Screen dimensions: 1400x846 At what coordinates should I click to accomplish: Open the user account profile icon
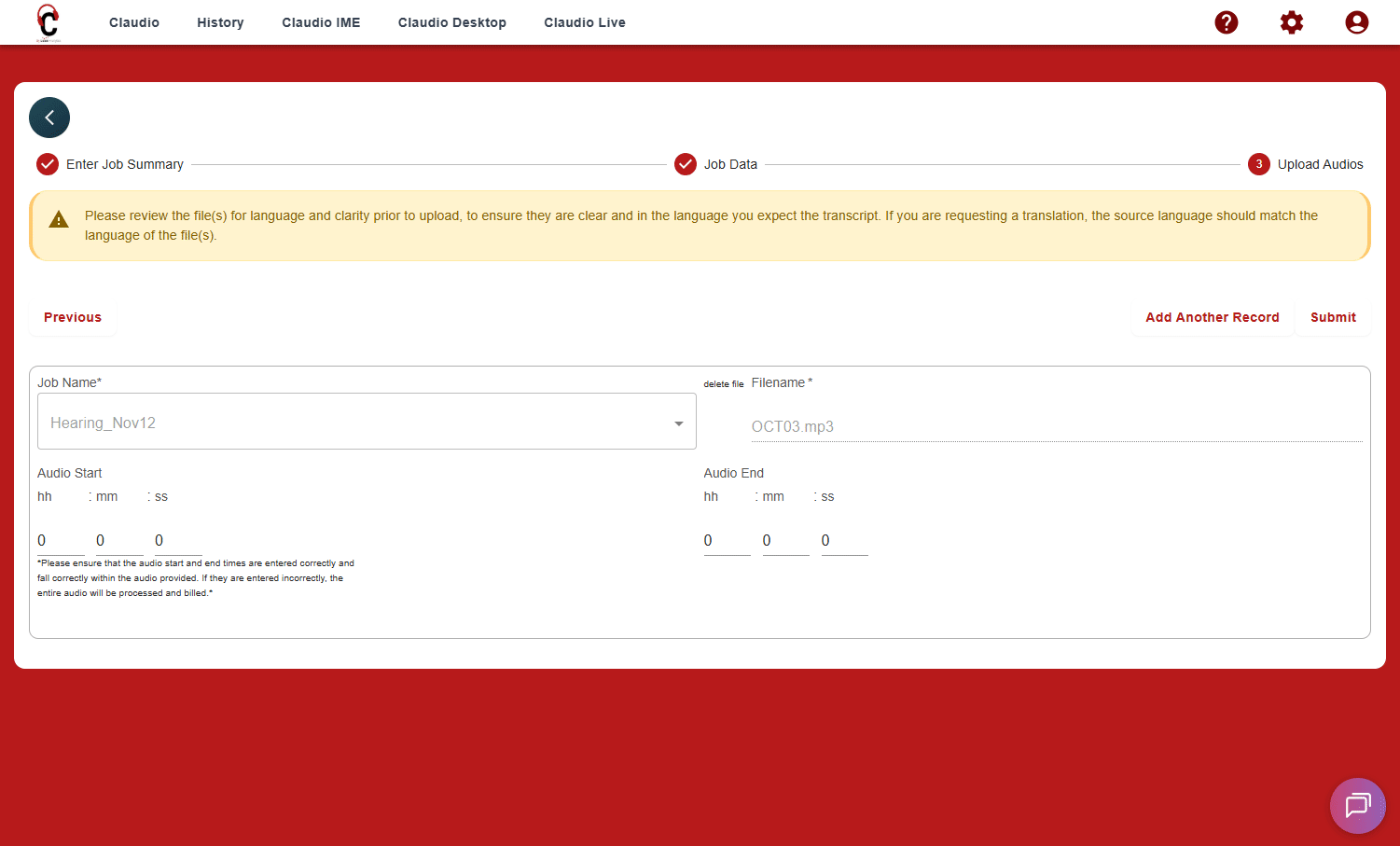[x=1356, y=22]
